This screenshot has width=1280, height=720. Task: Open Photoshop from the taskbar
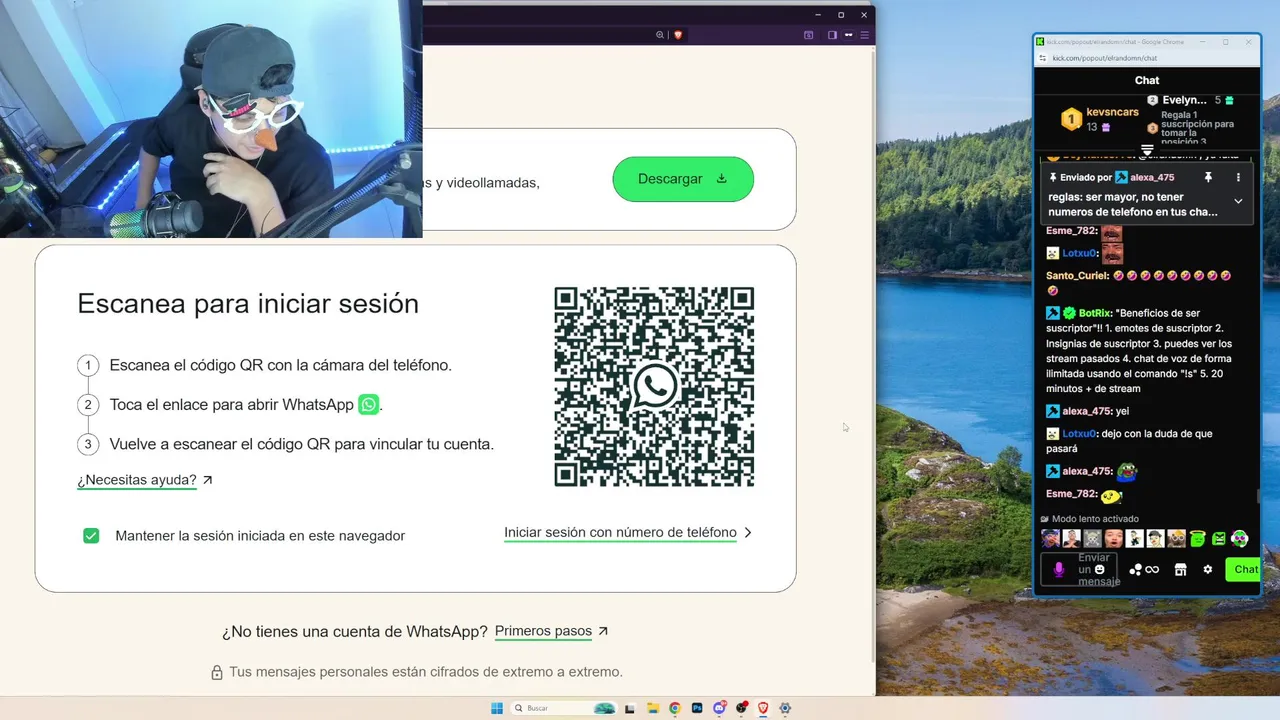[697, 708]
